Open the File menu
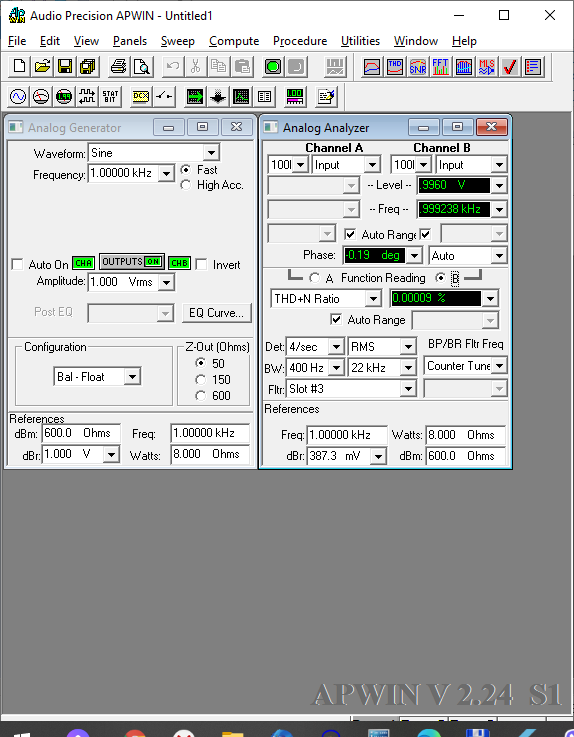 17,41
